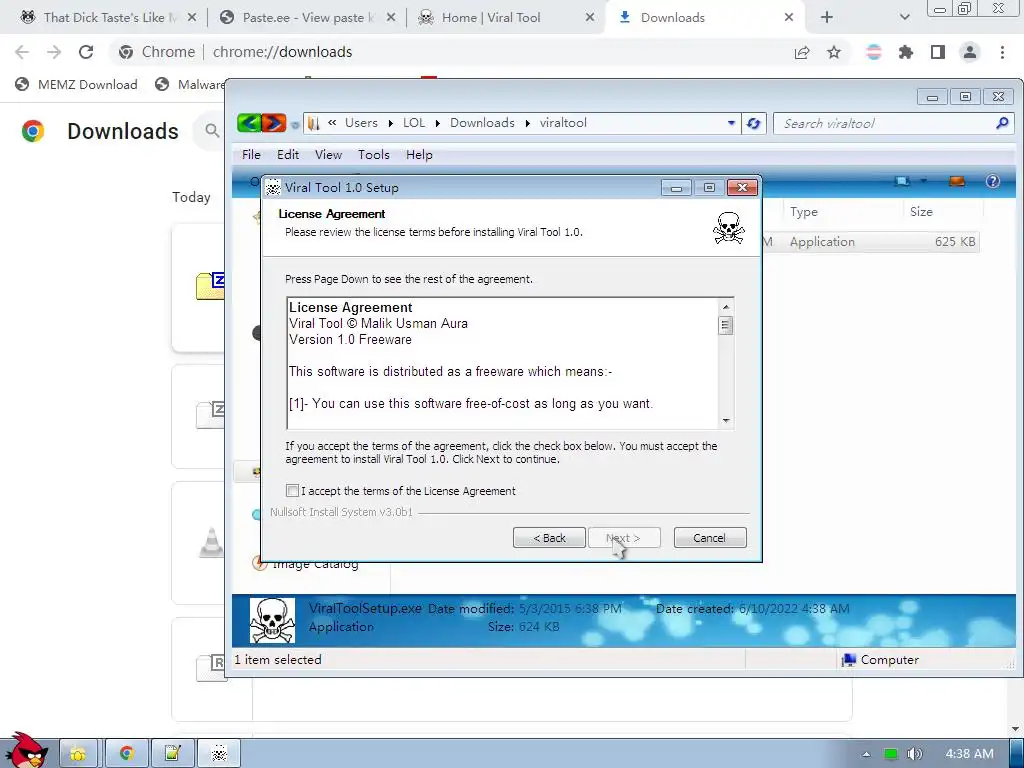The width and height of the screenshot is (1024, 768).
Task: Open the Notepad++ taskbar icon
Action: pyautogui.click(x=172, y=754)
